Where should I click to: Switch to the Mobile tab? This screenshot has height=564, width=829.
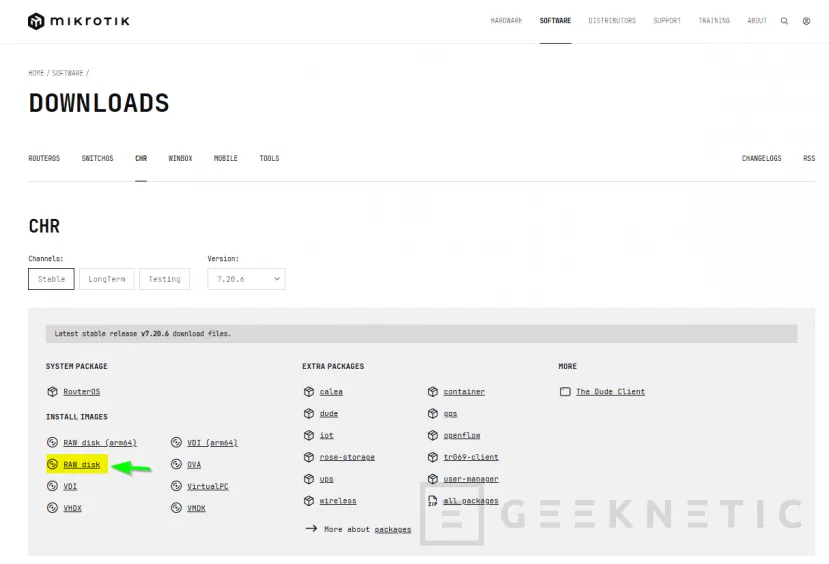click(x=226, y=159)
